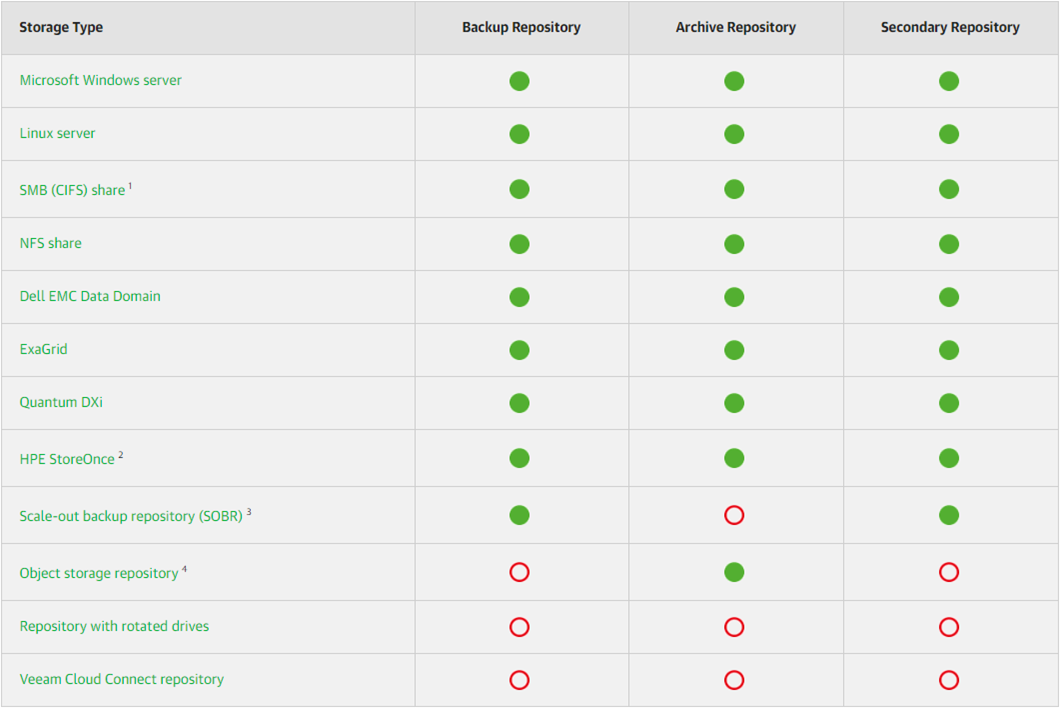This screenshot has height=708, width=1060.
Task: Click the Backup Repository column header
Action: pyautogui.click(x=521, y=28)
